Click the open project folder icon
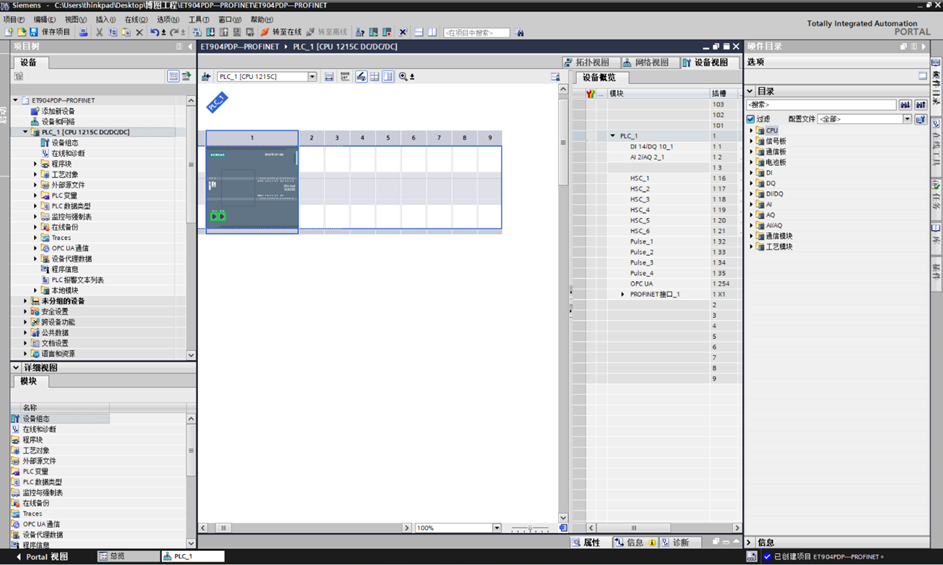The width and height of the screenshot is (943, 565). [x=21, y=32]
